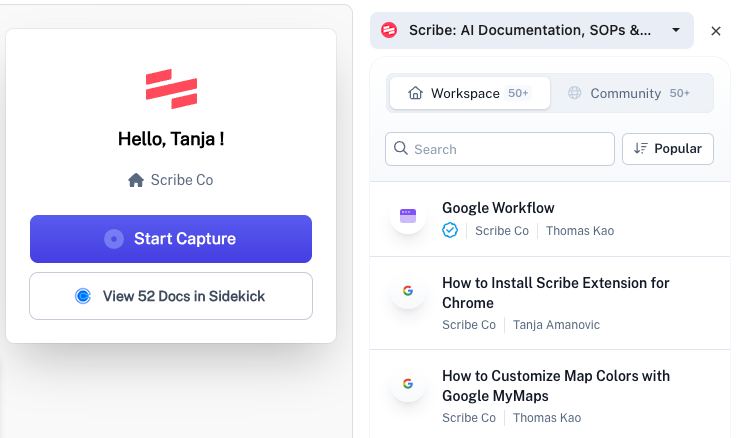Click the Google icon for Customize Map Colors

coord(408,384)
